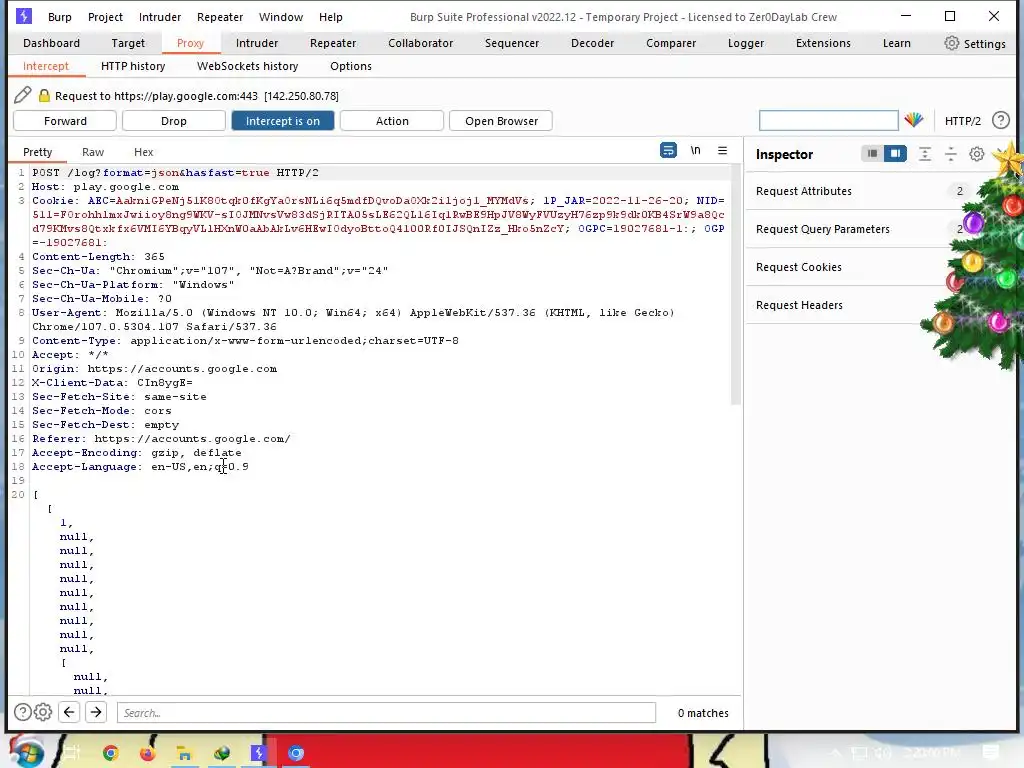Switch to the Logger tab
This screenshot has width=1024, height=768.
tap(746, 43)
